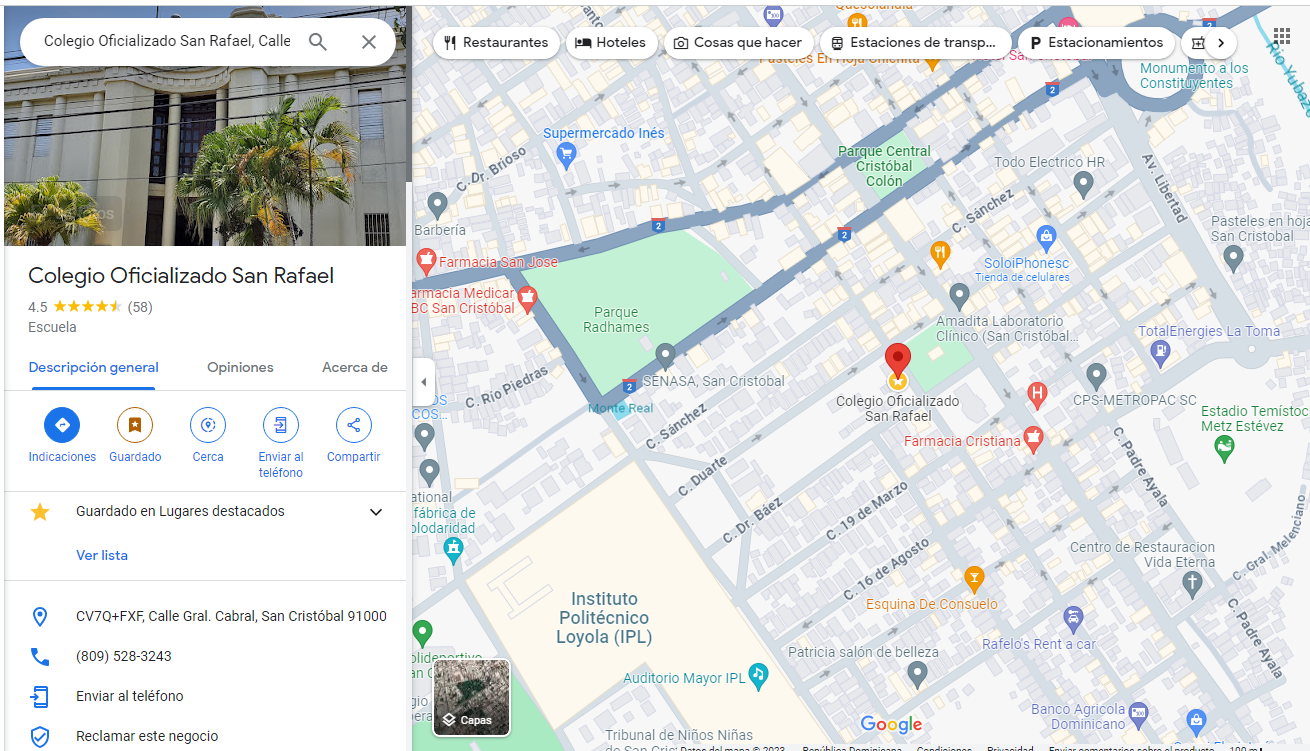This screenshot has width=1310, height=751.
Task: Click the 58 reviews count
Action: [140, 307]
